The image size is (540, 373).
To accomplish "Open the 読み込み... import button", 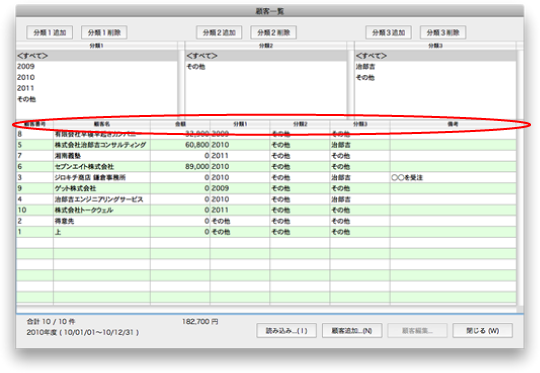I will [x=287, y=331].
